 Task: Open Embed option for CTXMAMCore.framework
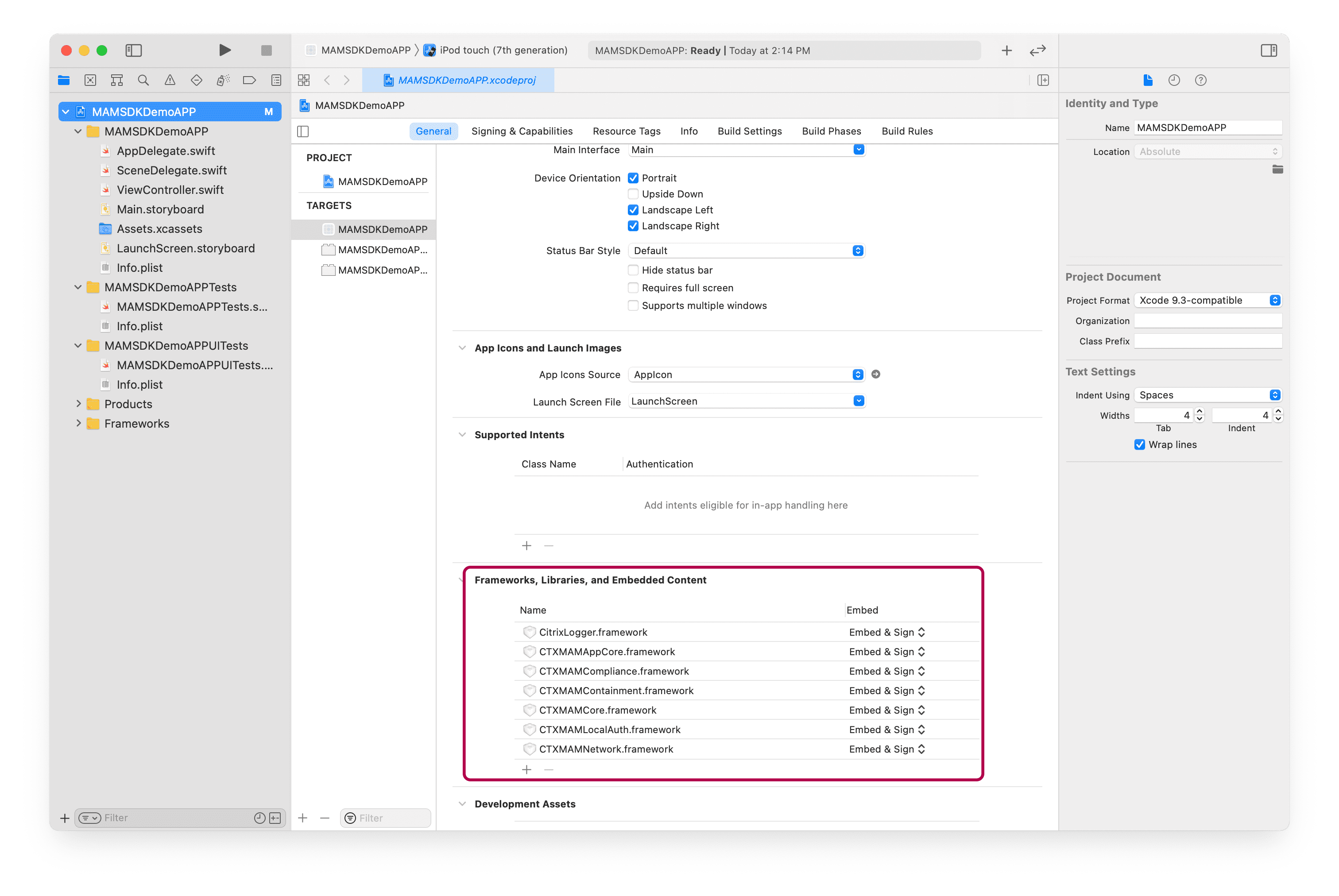[886, 710]
